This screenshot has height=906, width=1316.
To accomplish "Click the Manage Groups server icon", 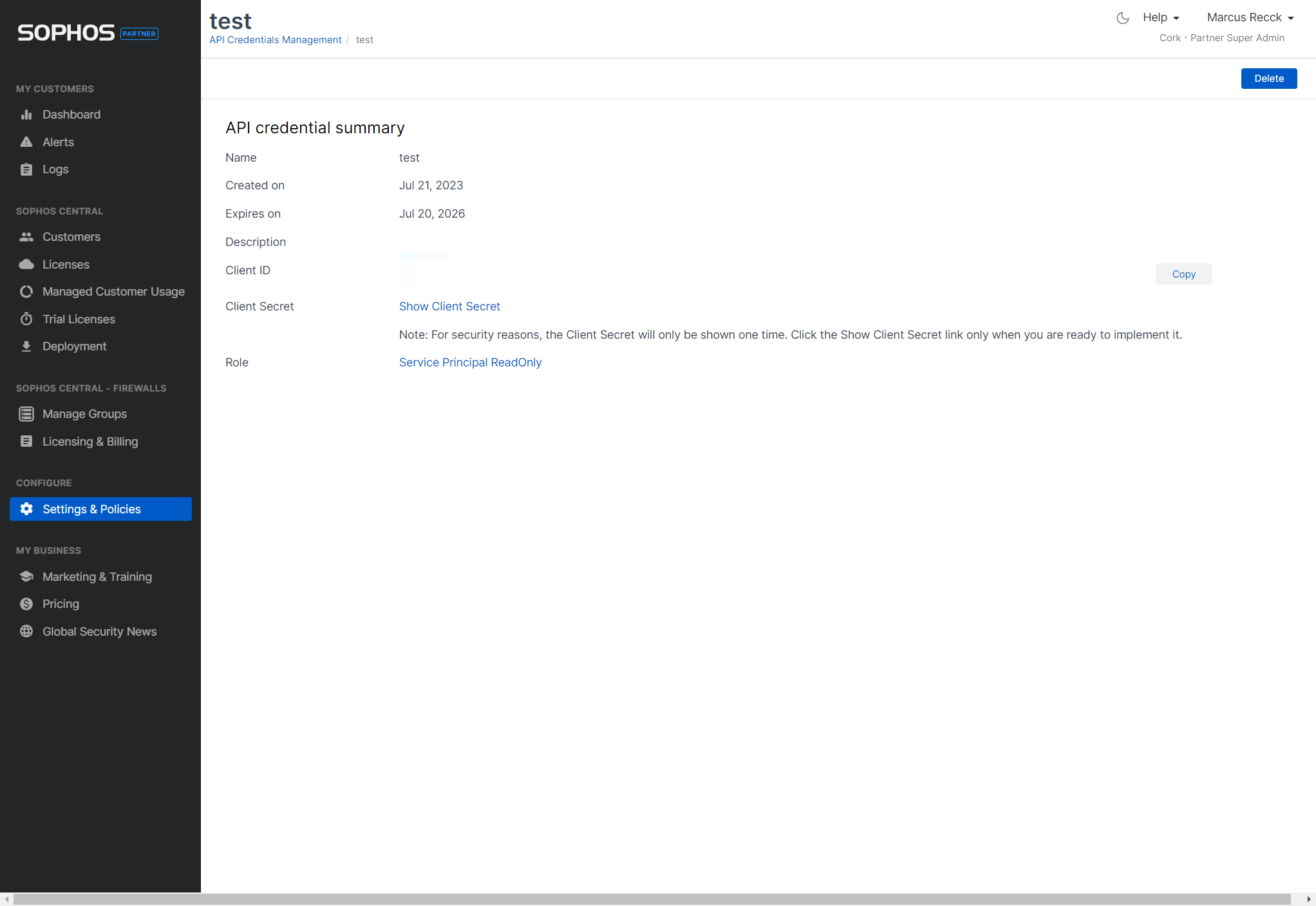I will (x=26, y=414).
